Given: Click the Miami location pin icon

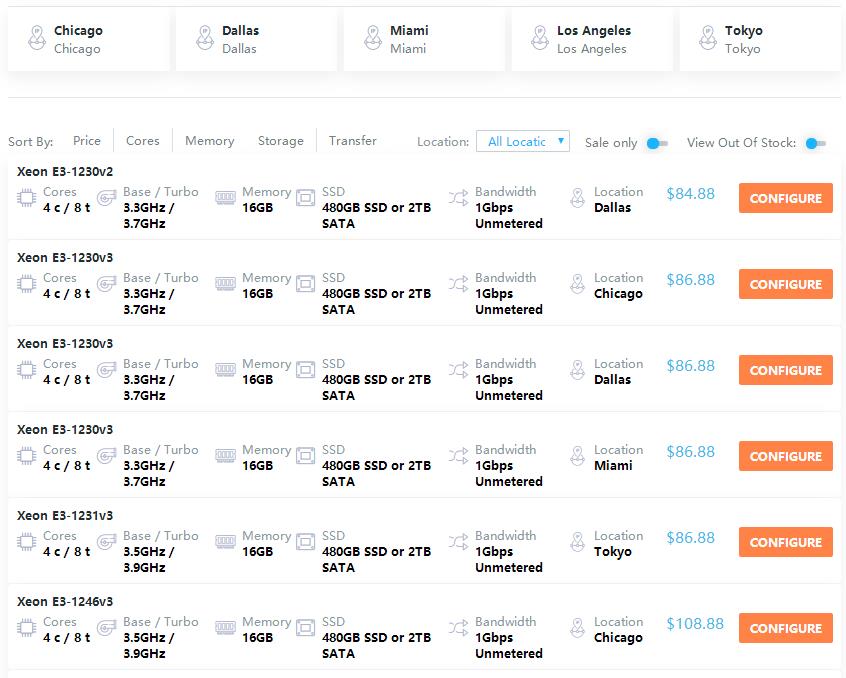Looking at the screenshot, I should (x=373, y=39).
